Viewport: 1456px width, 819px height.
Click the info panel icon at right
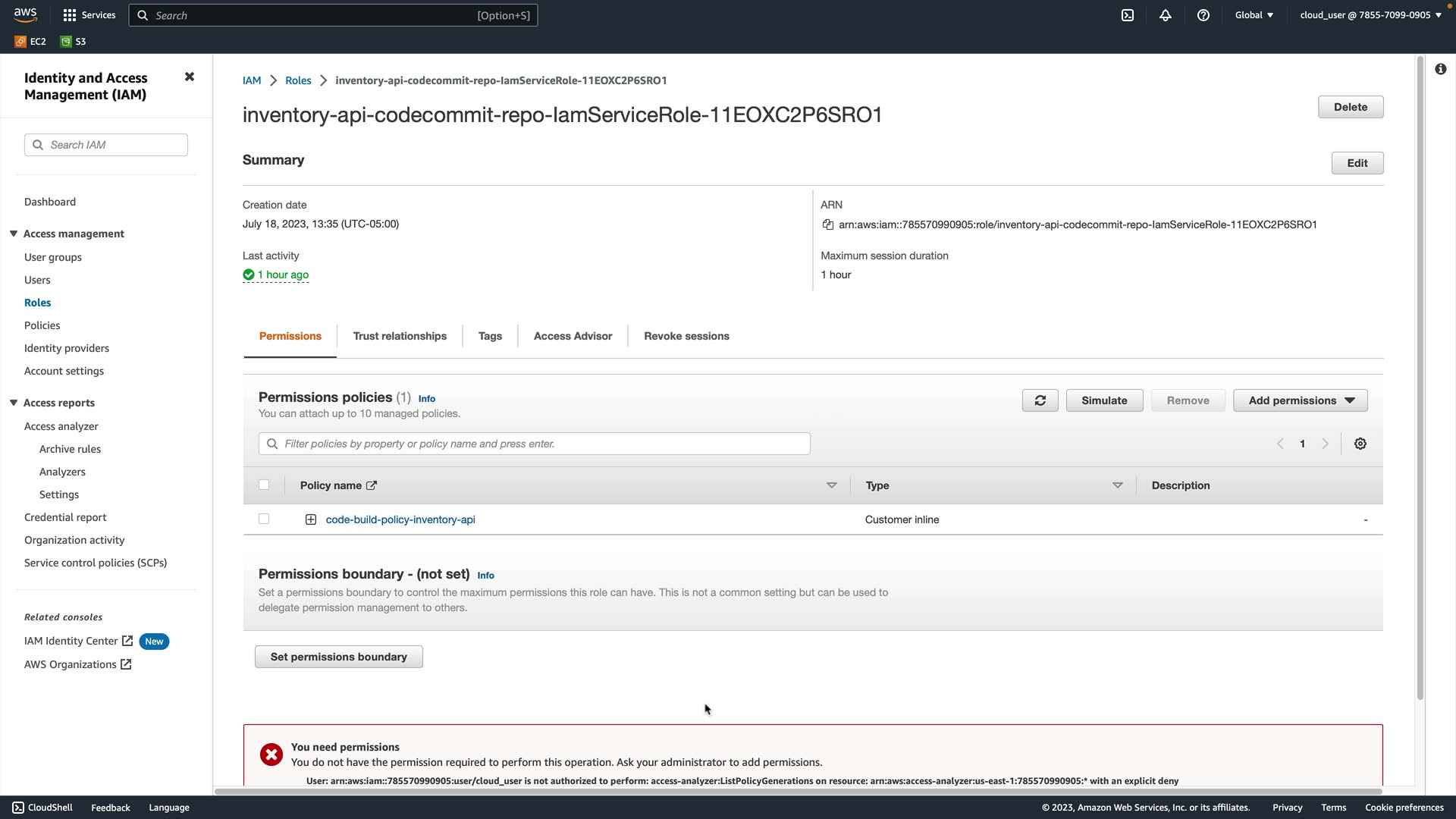1440,69
